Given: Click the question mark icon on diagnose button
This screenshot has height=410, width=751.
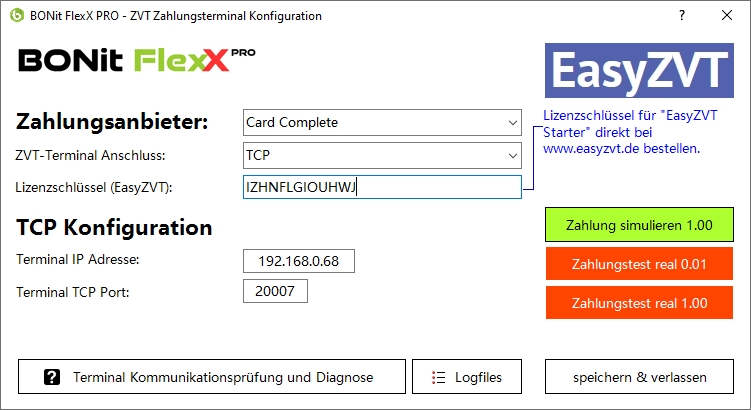Looking at the screenshot, I should (x=52, y=377).
